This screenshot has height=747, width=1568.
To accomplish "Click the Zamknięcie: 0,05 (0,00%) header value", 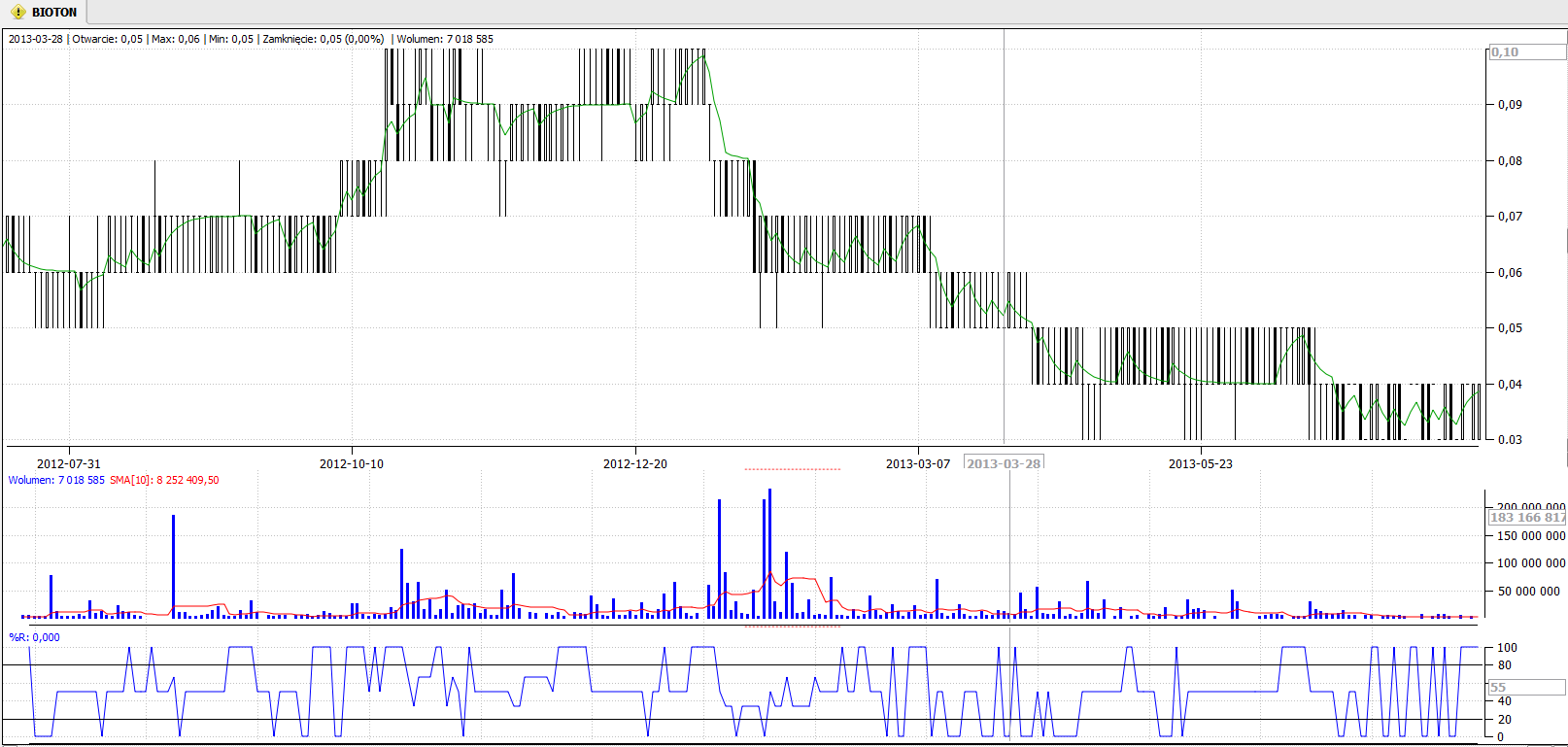I will tap(324, 39).
